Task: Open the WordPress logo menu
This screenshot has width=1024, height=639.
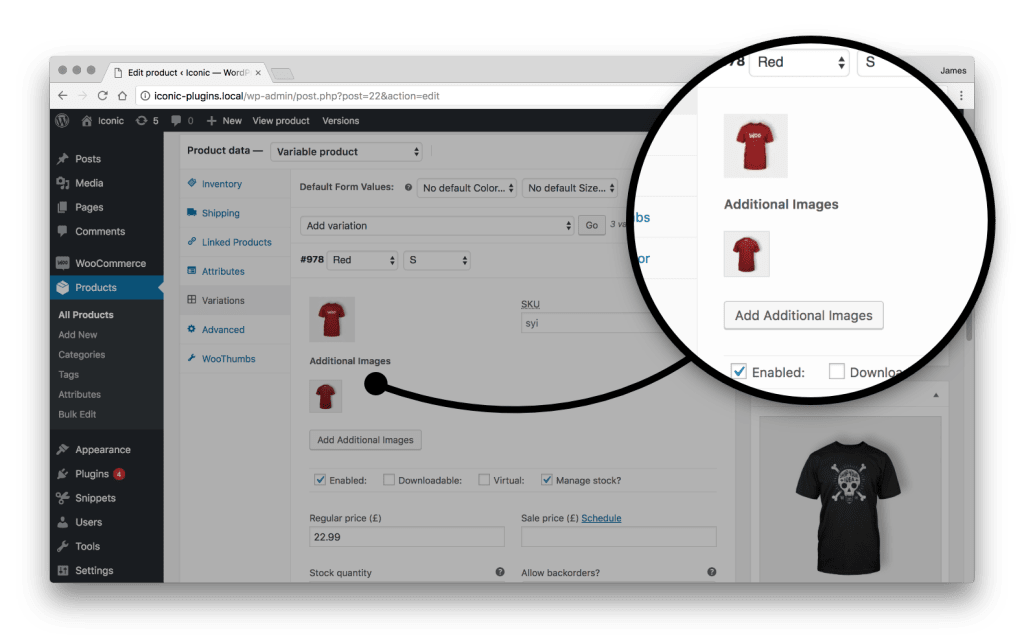Action: coord(62,120)
